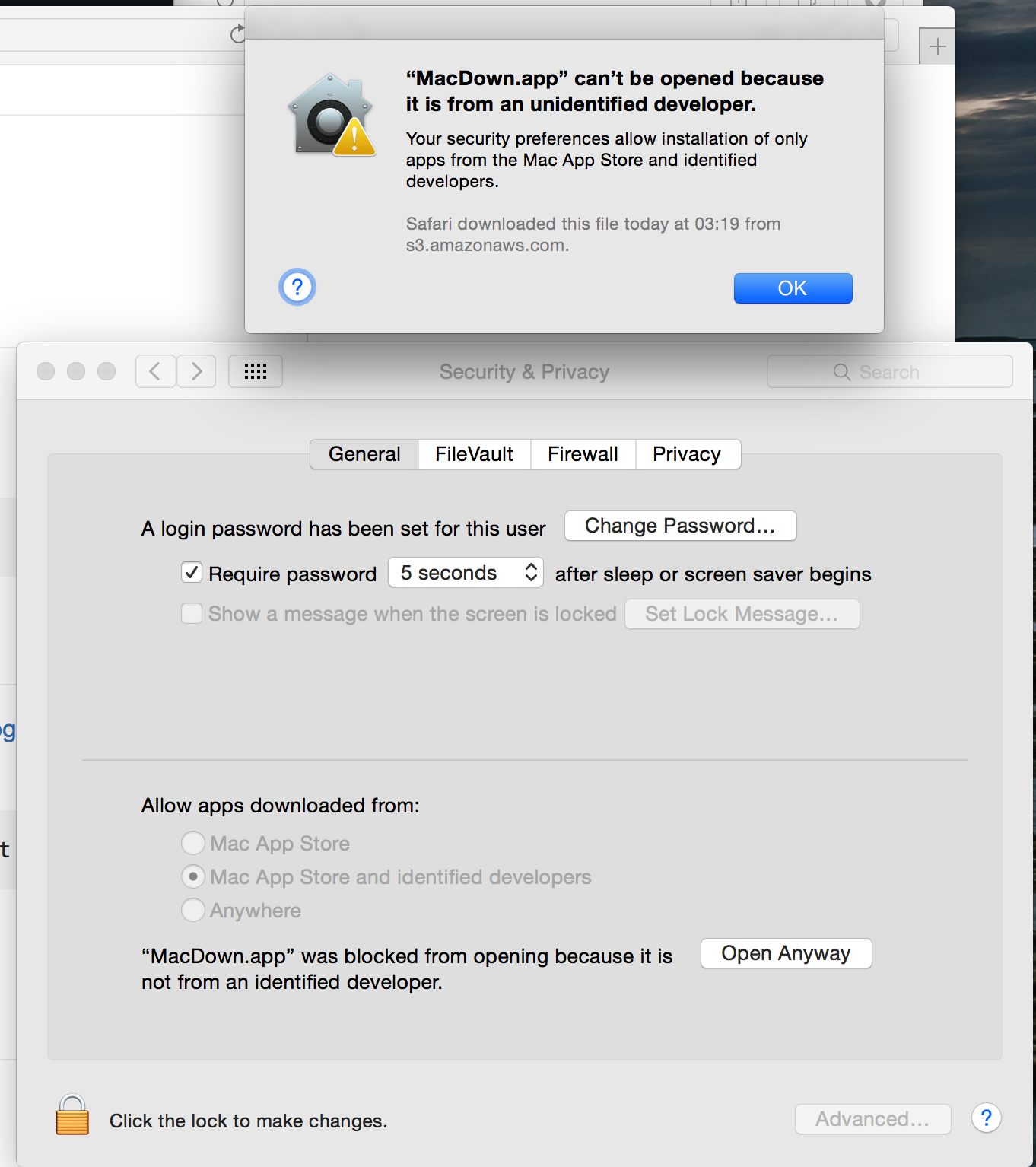Click "A login password has been set" text
1036x1167 pixels.
click(x=344, y=529)
